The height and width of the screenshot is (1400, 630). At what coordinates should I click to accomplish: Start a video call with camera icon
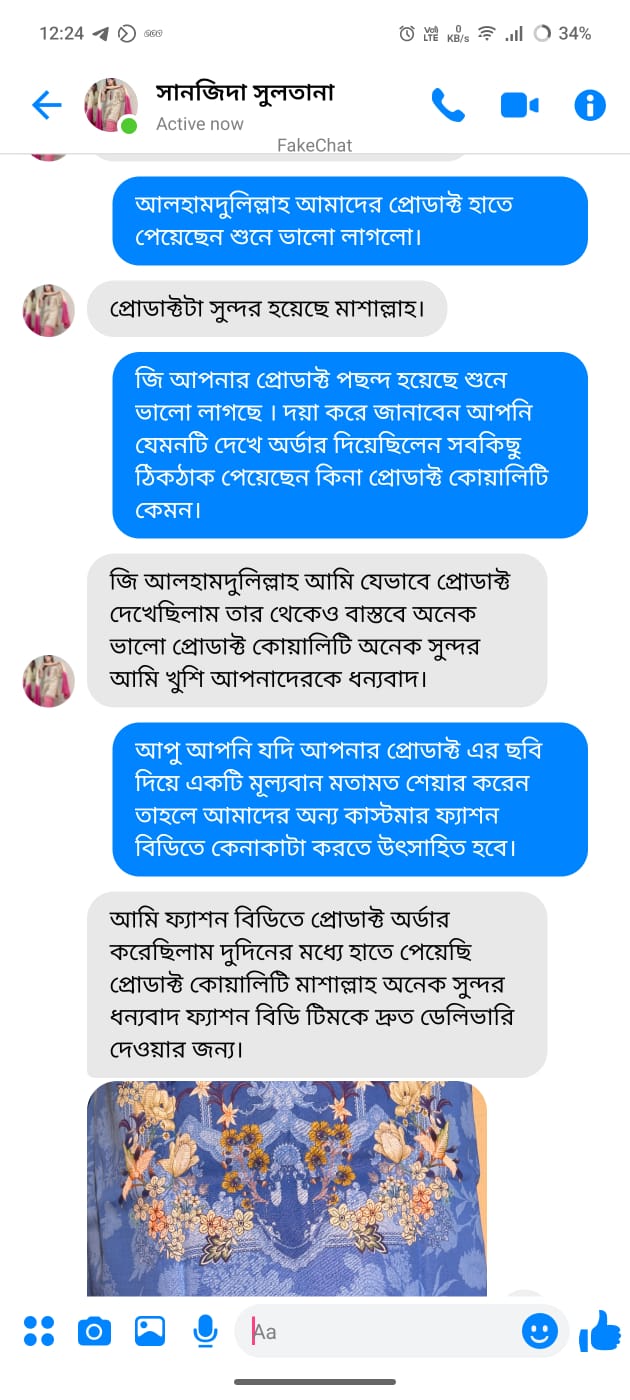click(x=519, y=105)
